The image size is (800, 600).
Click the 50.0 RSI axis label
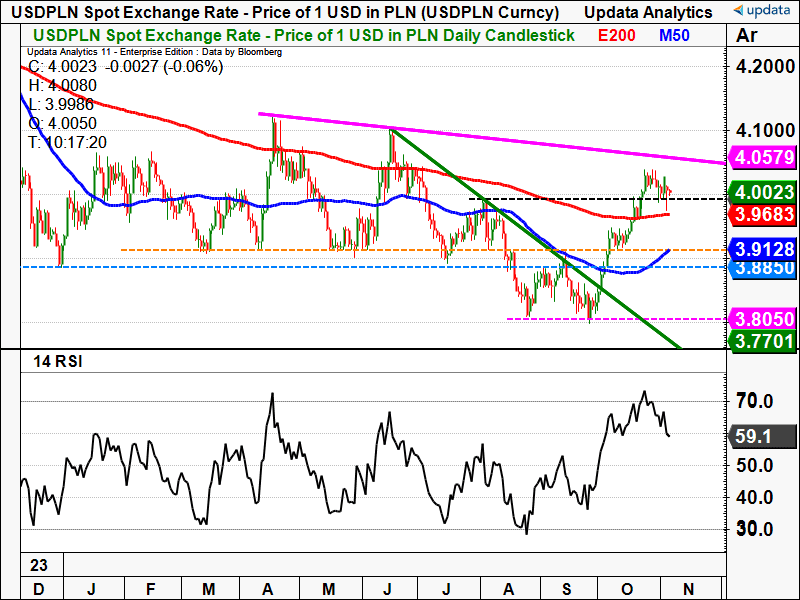[x=754, y=465]
